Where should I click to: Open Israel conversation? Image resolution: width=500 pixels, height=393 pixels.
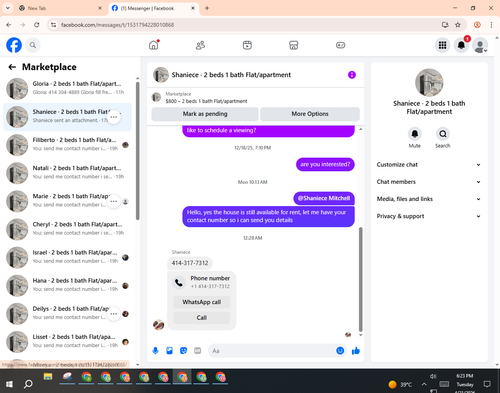(68, 258)
